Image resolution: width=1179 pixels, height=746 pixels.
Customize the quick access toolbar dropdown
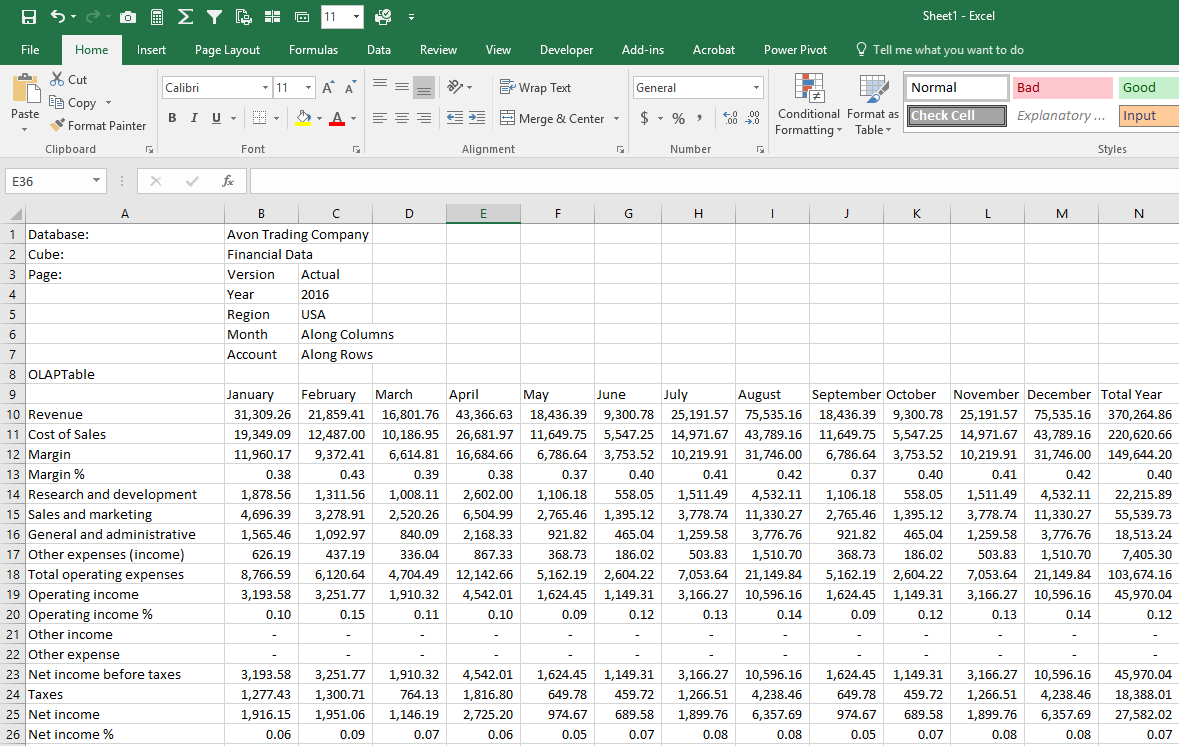tap(411, 17)
